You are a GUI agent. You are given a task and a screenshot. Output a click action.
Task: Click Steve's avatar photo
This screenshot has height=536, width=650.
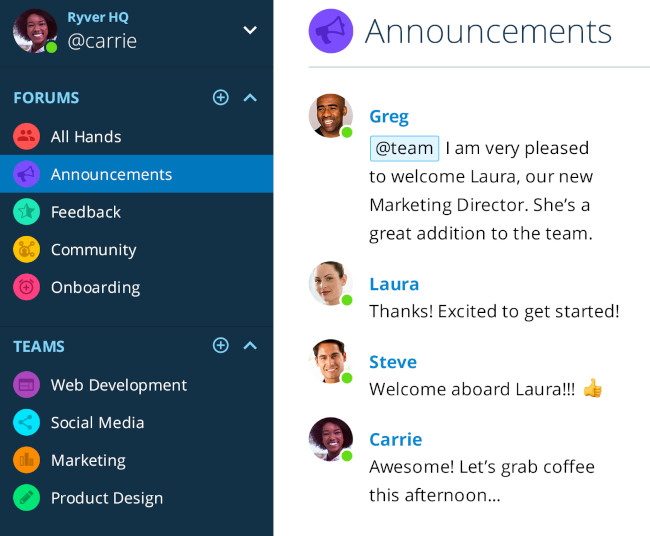(330, 361)
